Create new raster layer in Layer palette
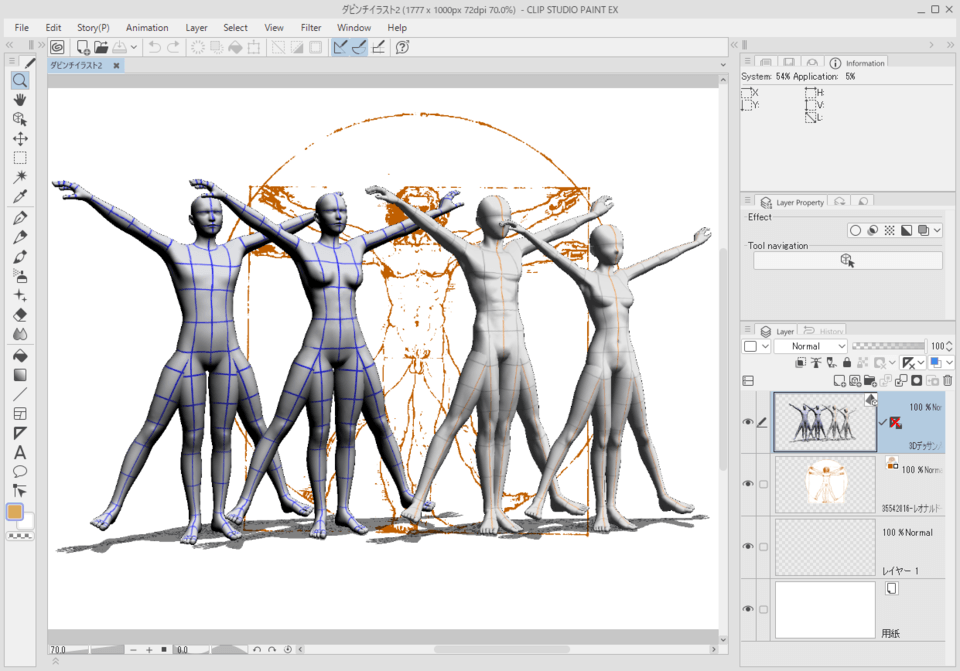 (x=839, y=381)
